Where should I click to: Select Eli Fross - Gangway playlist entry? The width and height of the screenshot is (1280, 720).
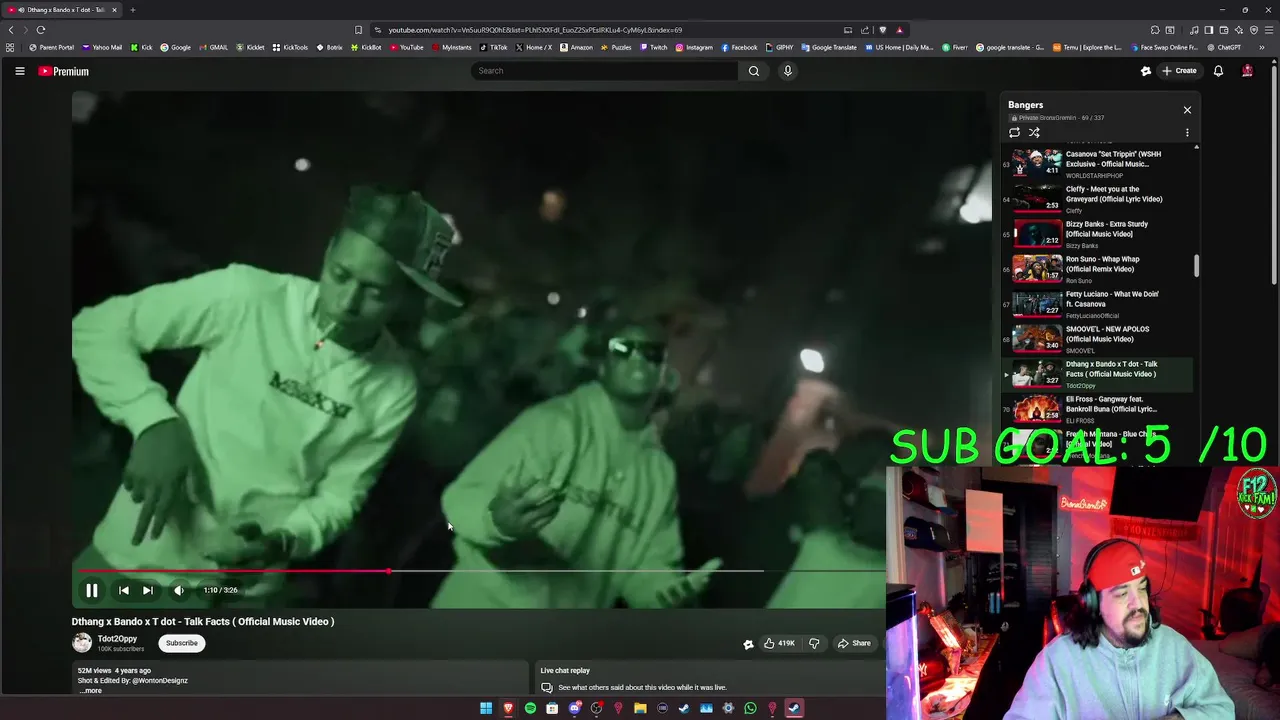pyautogui.click(x=1097, y=409)
